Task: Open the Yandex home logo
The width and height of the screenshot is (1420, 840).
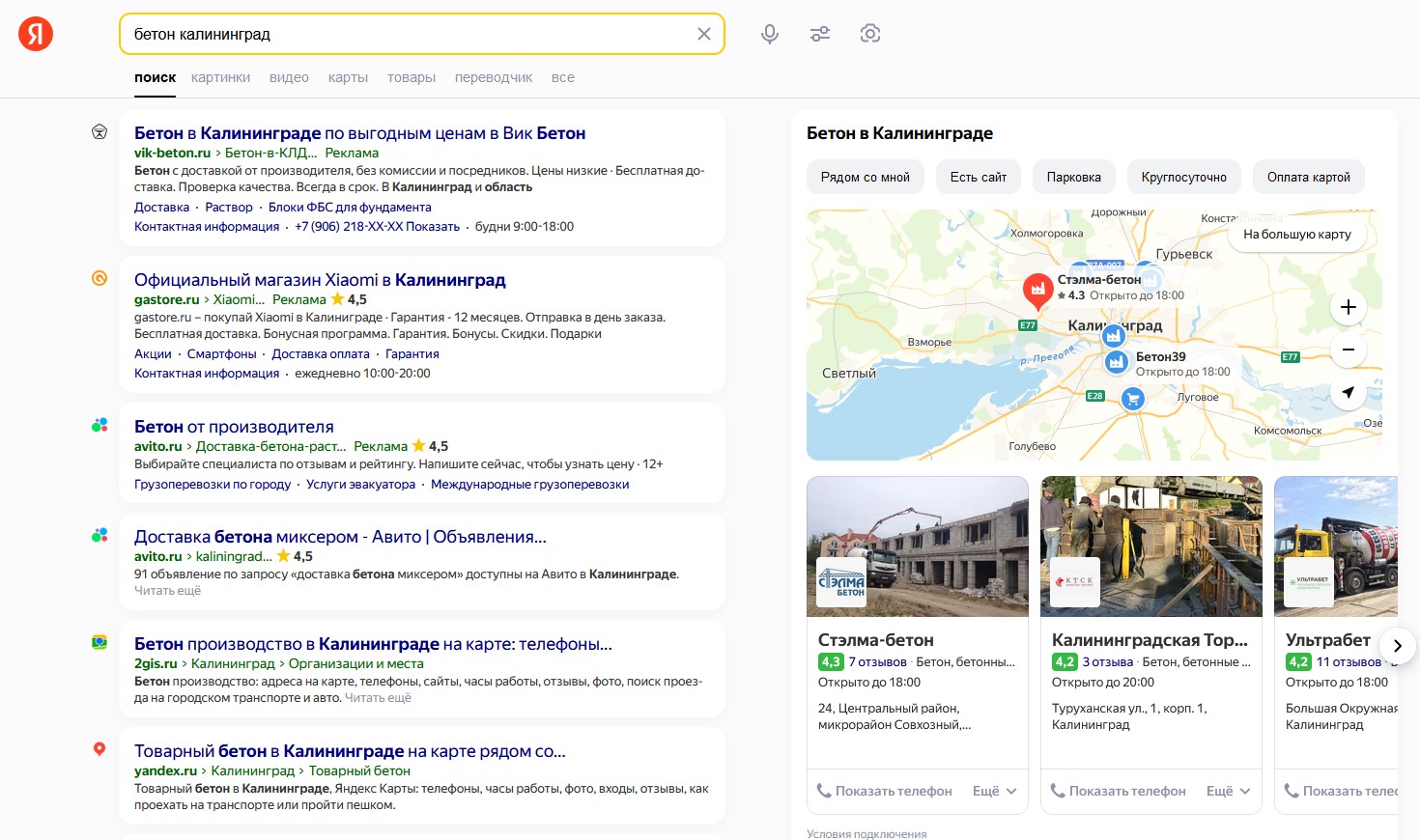Action: click(36, 34)
